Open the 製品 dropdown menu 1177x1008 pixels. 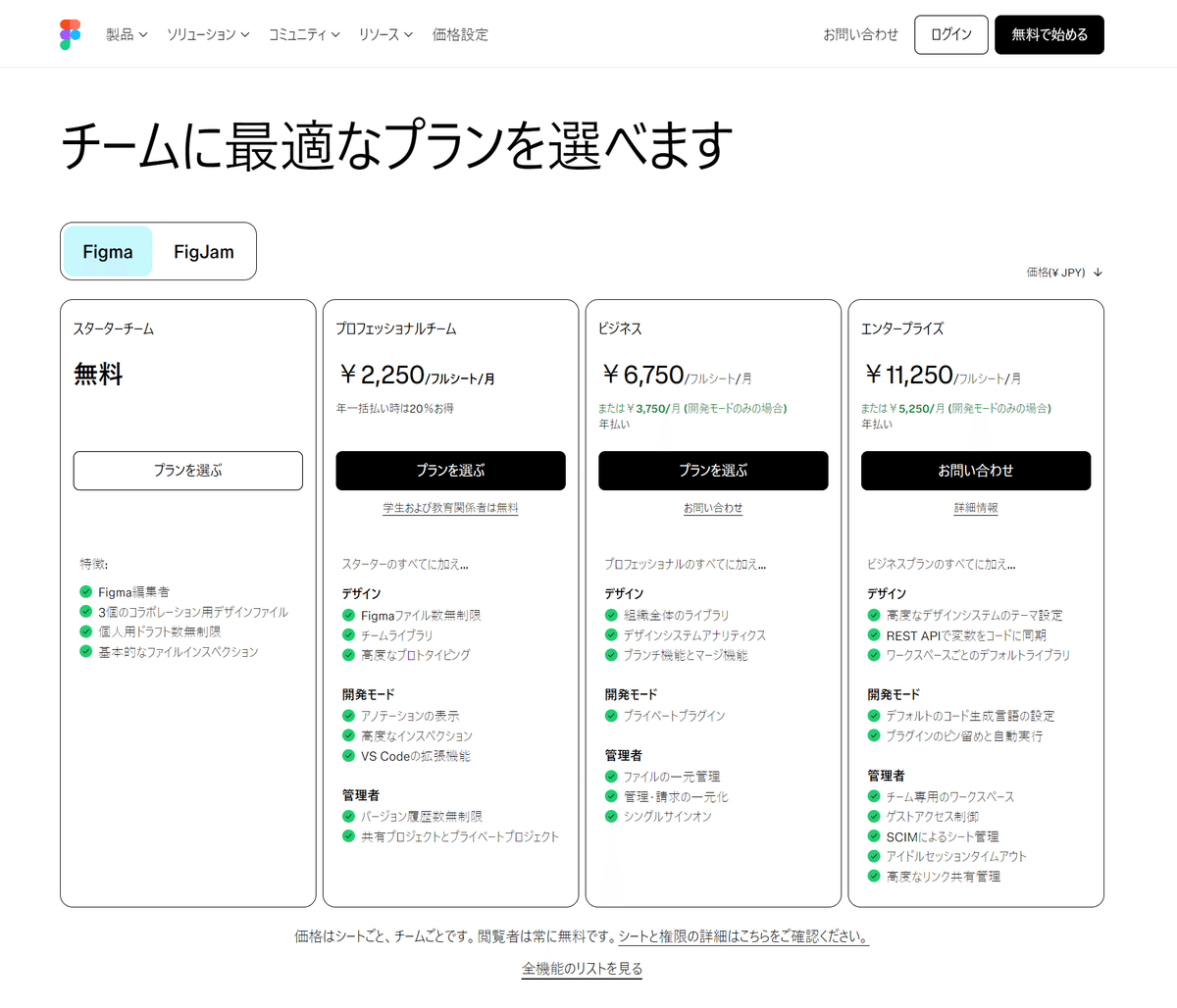(x=127, y=34)
